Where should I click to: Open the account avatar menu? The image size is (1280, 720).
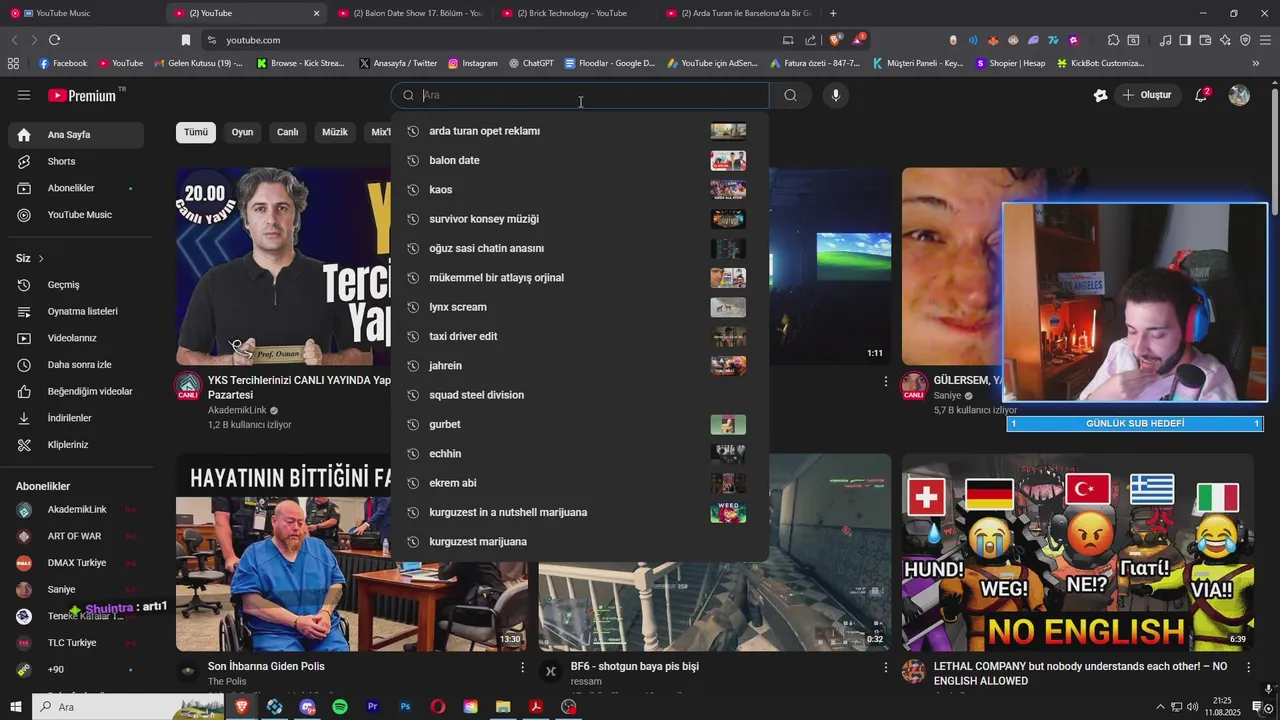coord(1239,95)
